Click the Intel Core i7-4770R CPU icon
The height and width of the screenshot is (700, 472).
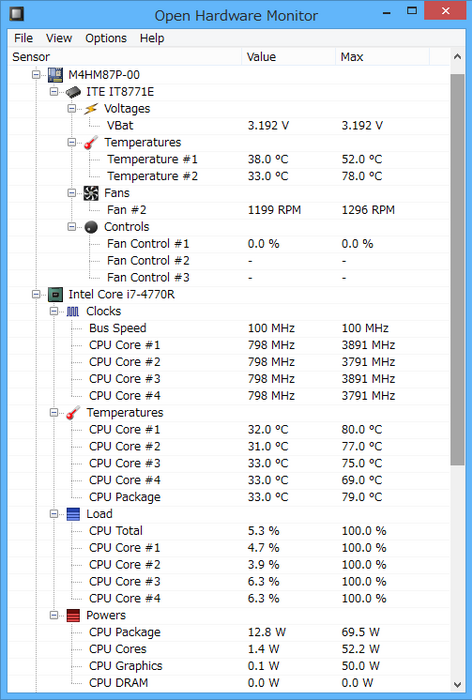click(x=55, y=295)
